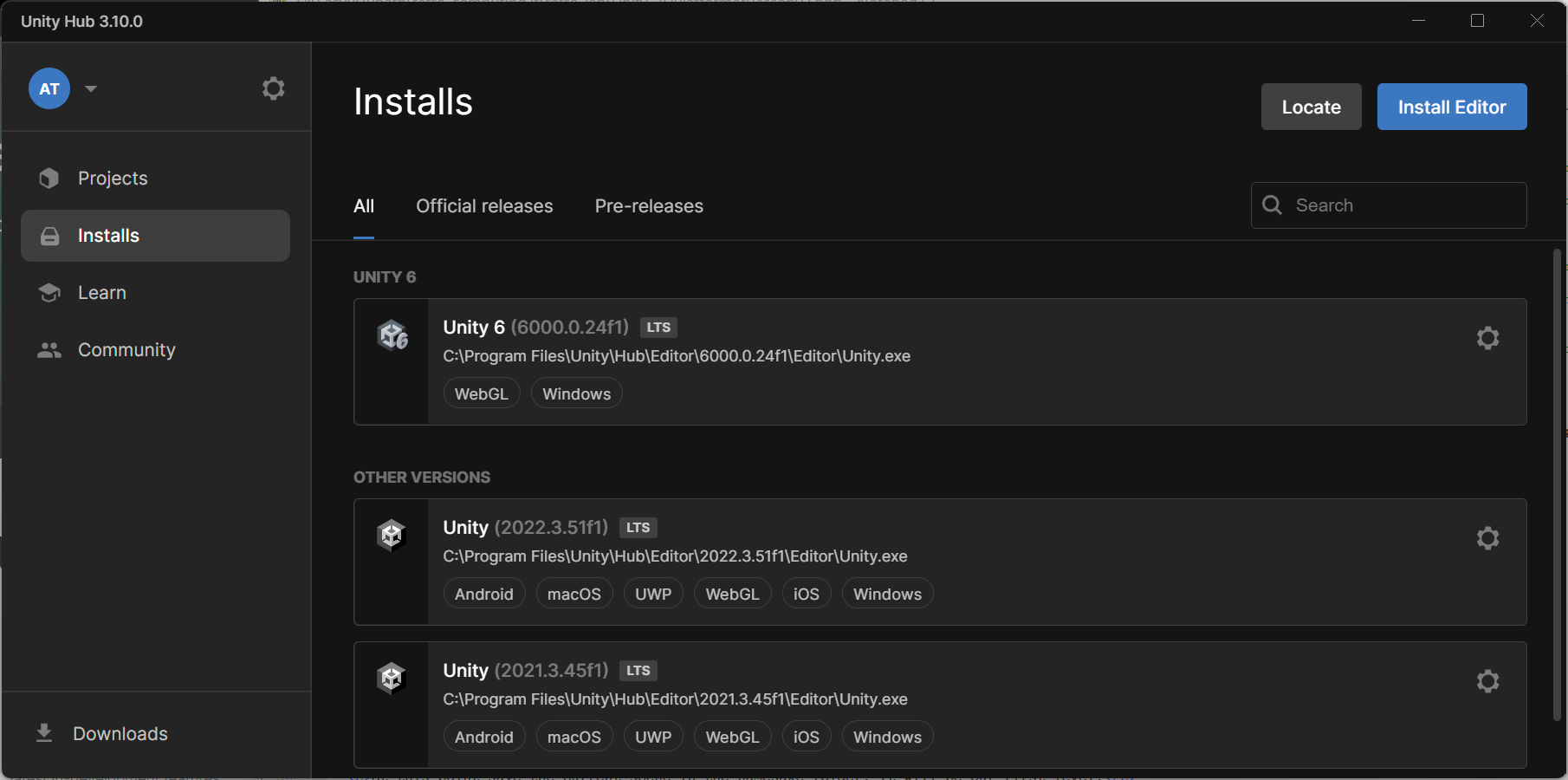1568x780 pixels.
Task: Switch to the Official releases tab
Action: (x=484, y=206)
